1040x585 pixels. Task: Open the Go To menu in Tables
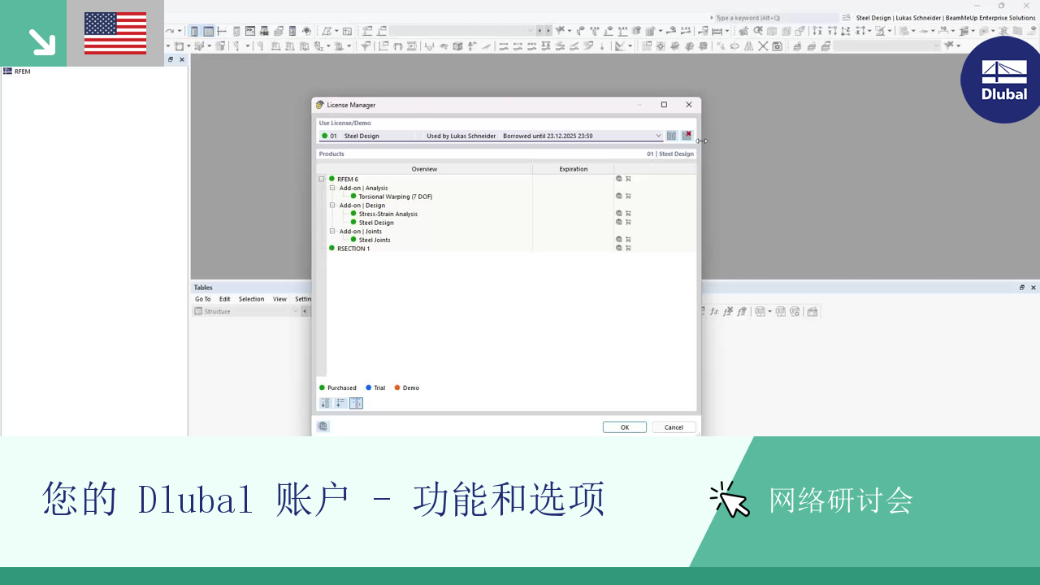203,299
